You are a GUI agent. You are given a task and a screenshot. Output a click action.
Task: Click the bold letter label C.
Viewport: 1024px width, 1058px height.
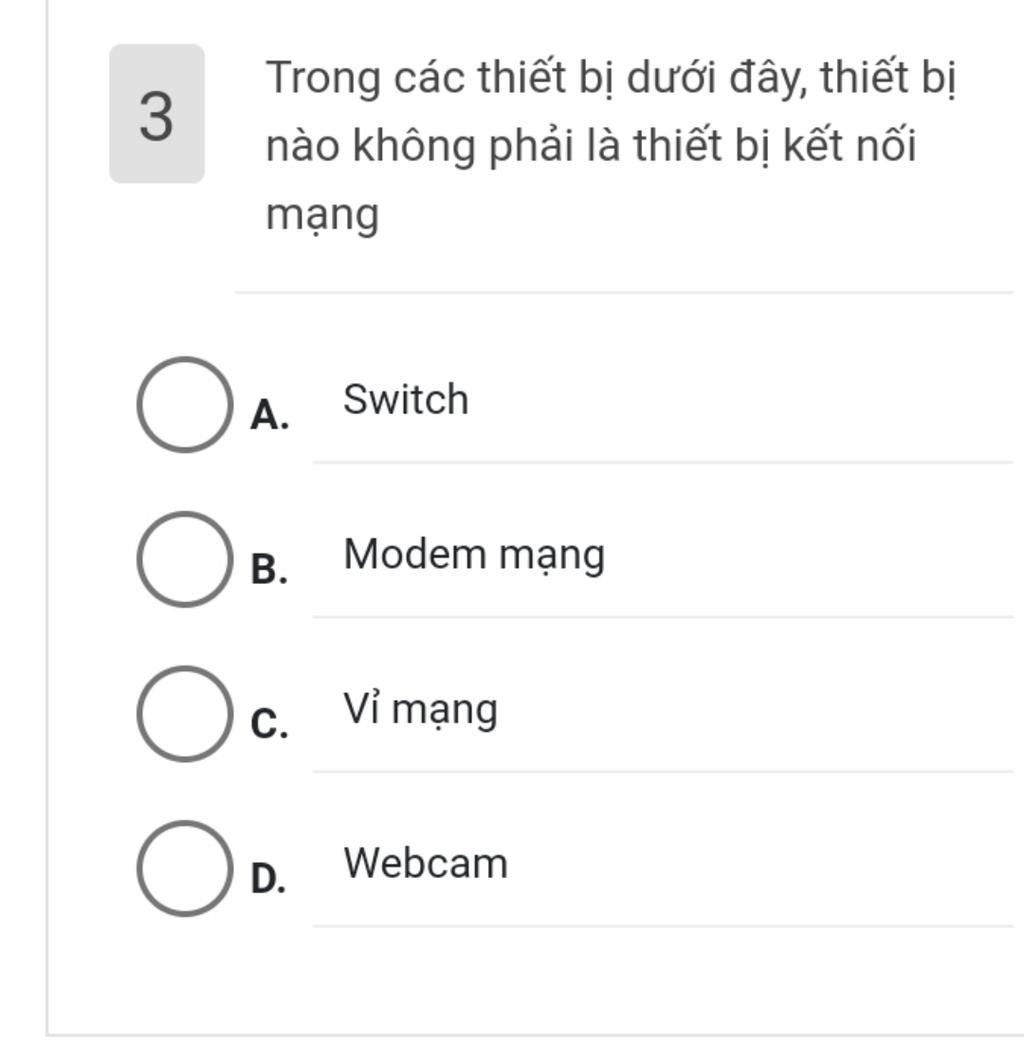tap(269, 724)
